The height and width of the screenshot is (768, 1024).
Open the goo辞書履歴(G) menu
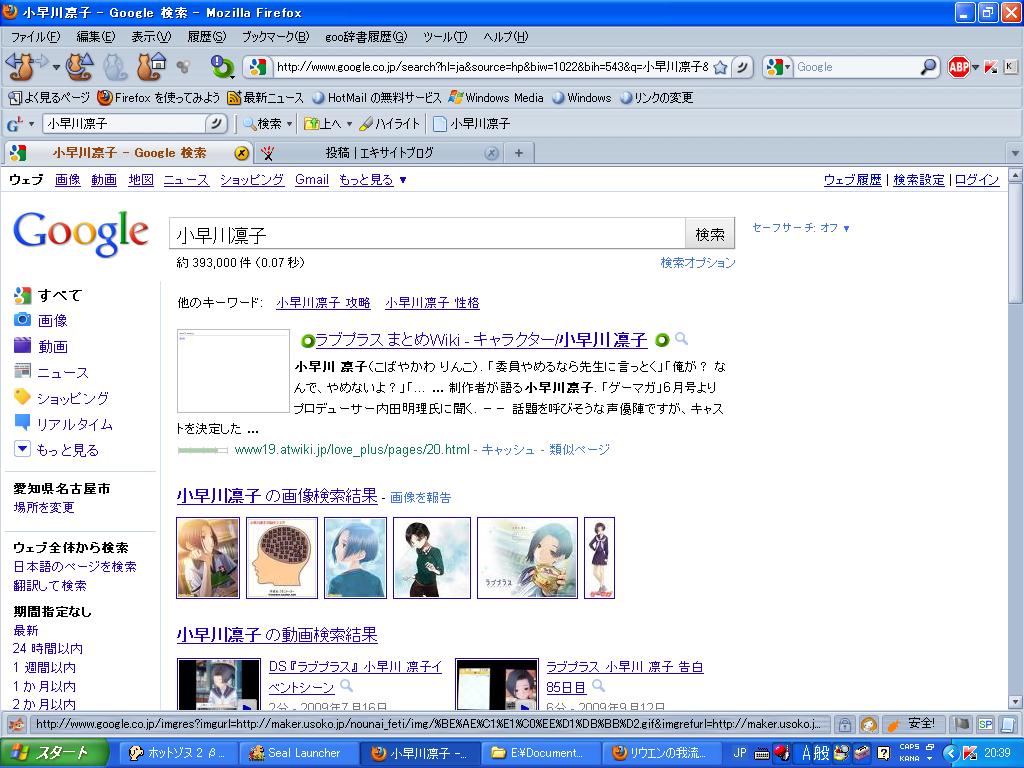(366, 37)
